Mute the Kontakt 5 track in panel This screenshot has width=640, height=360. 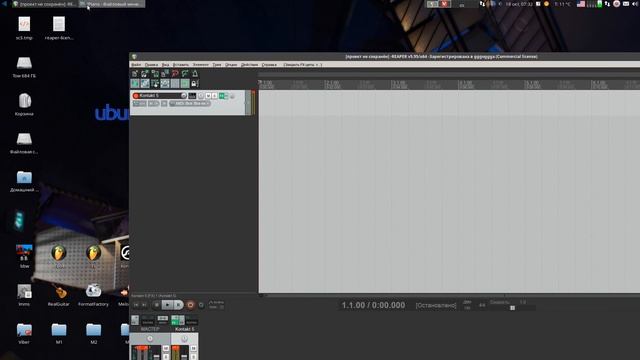(x=208, y=96)
